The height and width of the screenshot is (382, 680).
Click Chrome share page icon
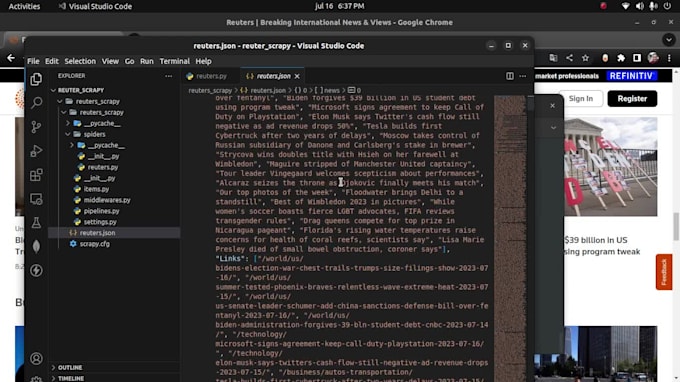pyautogui.click(x=569, y=58)
